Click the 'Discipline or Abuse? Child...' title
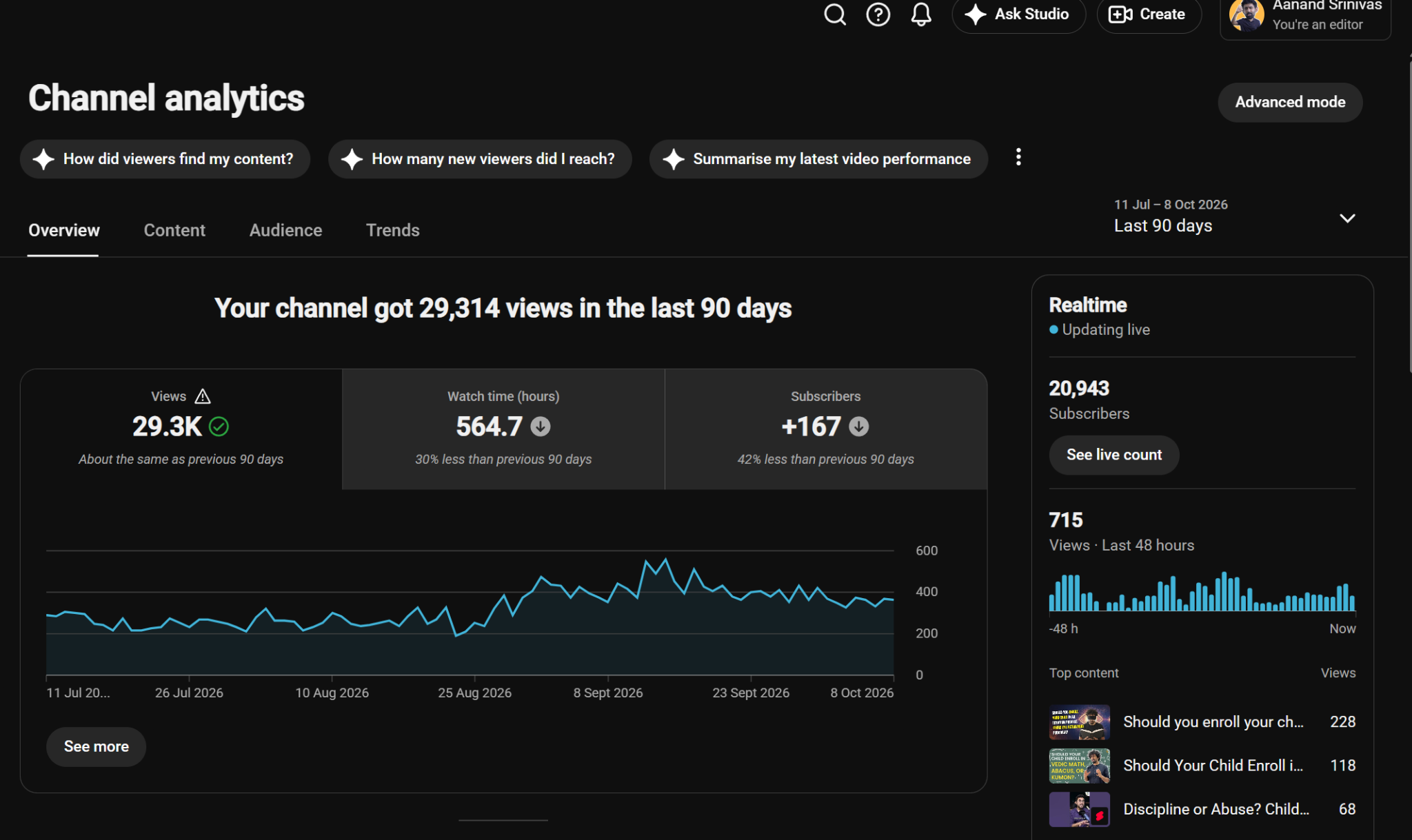Viewport: 1412px width, 840px height. tap(1216, 809)
